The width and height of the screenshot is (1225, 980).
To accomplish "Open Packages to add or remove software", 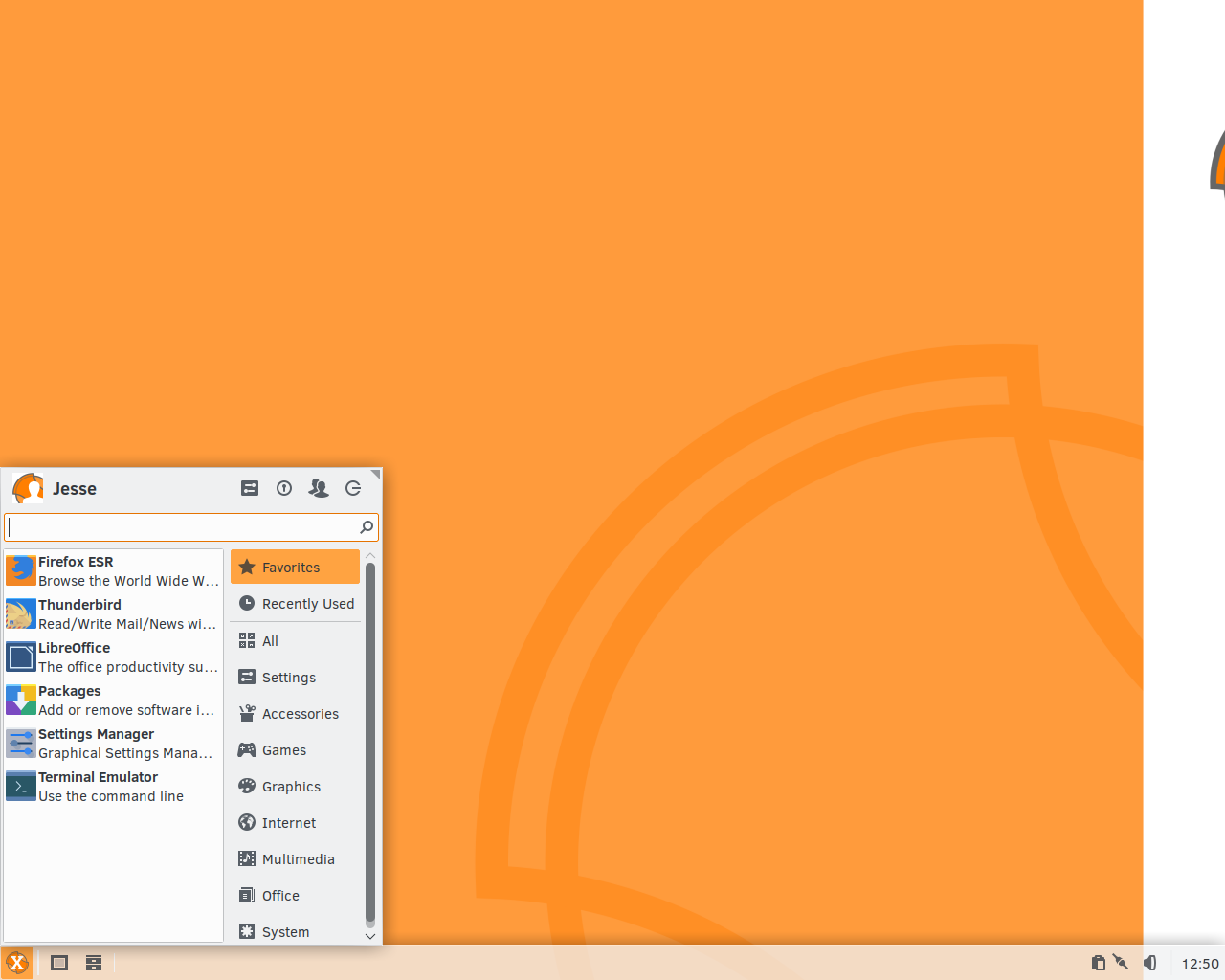I will click(113, 701).
